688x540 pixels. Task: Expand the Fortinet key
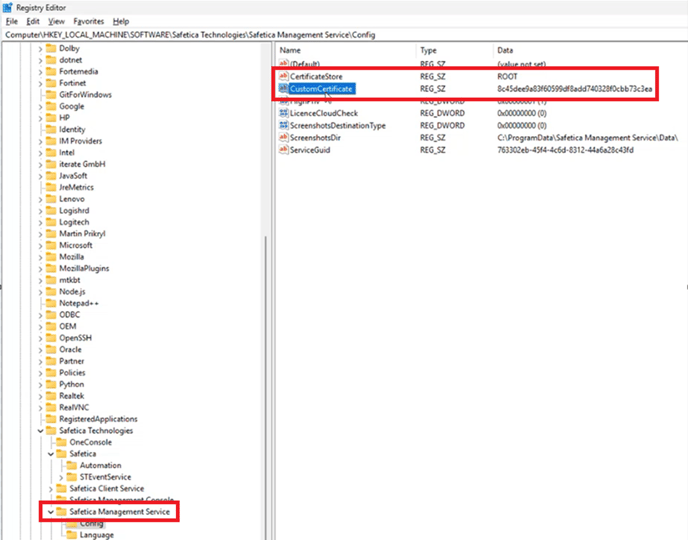[x=40, y=83]
